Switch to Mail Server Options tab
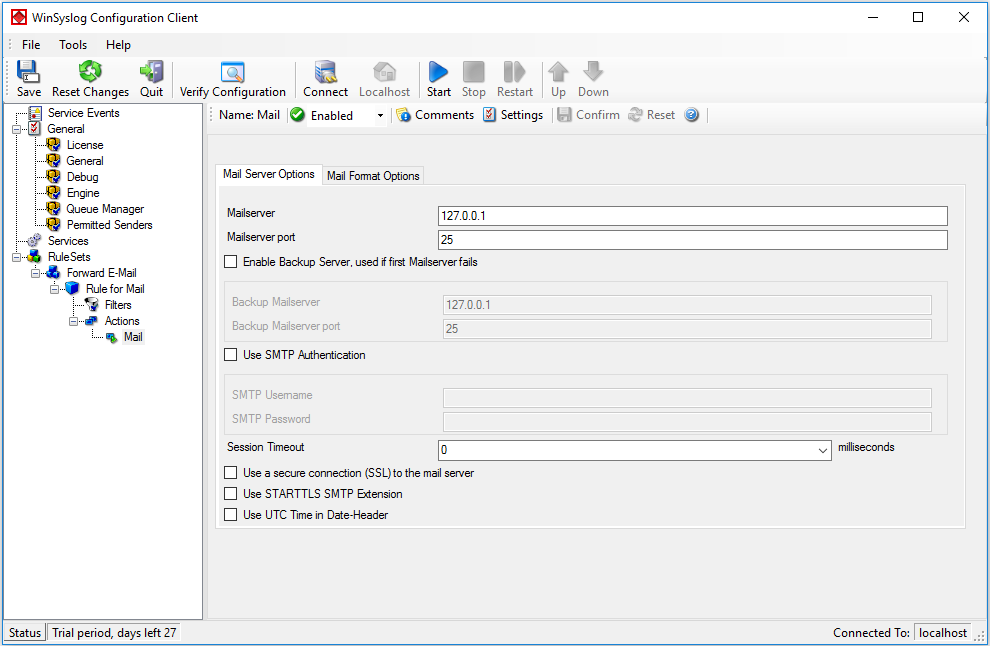The image size is (990, 646). [x=268, y=174]
